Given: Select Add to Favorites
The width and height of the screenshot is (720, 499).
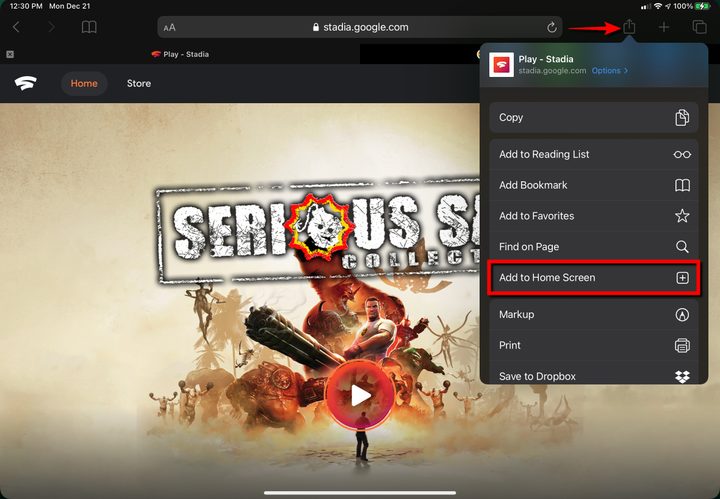Looking at the screenshot, I should tap(594, 216).
